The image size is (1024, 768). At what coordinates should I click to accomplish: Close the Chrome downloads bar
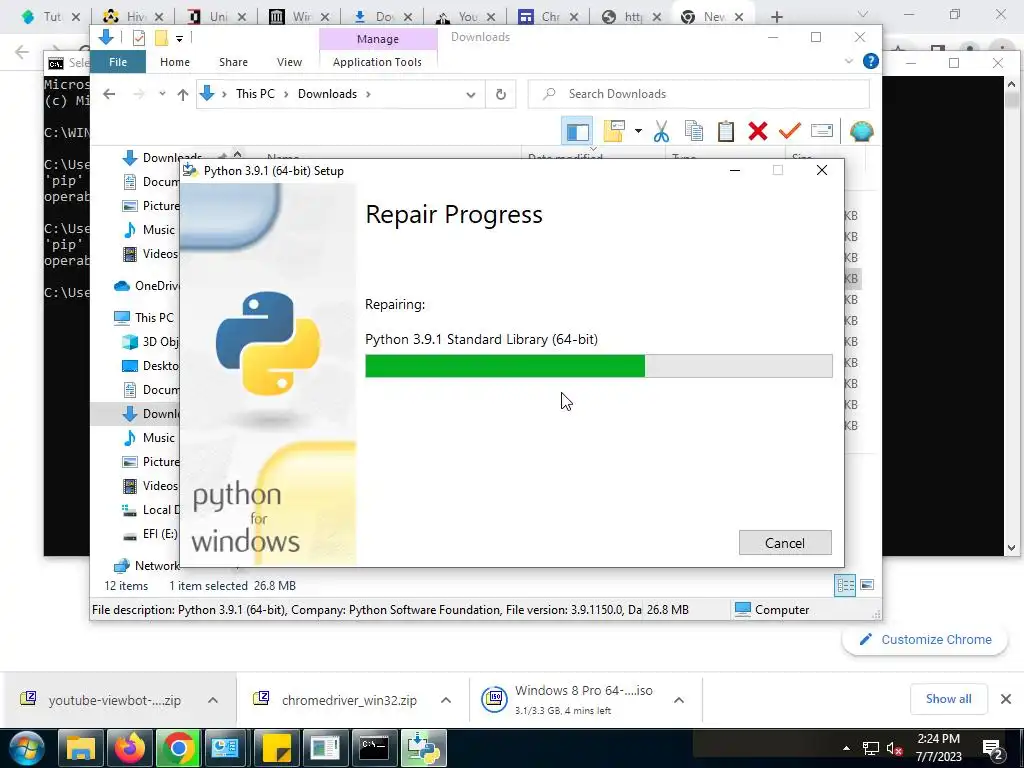coord(1006,699)
